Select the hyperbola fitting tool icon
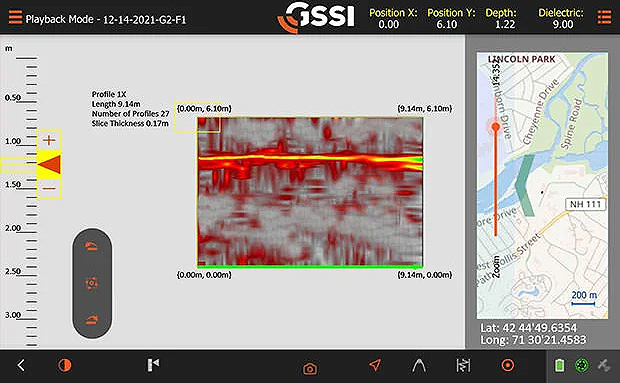620x383 pixels. click(419, 366)
